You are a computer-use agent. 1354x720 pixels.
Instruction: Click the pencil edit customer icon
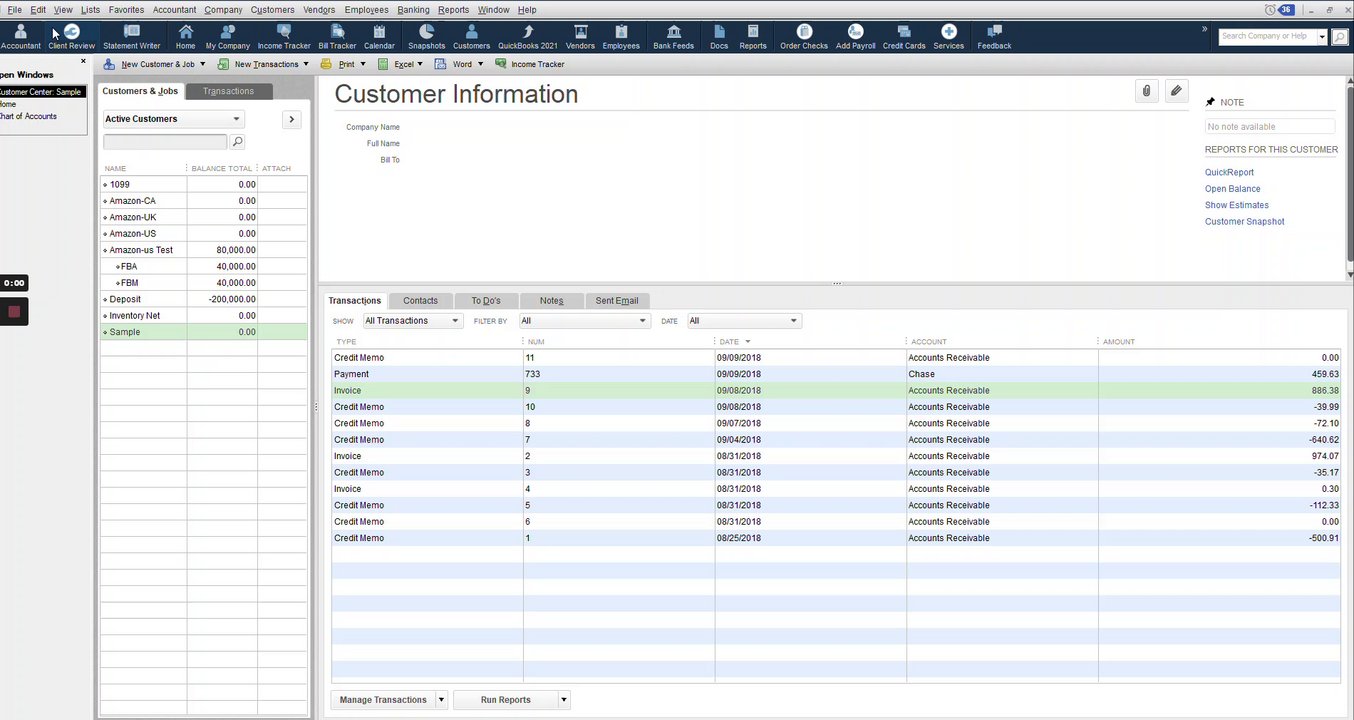coord(1176,91)
